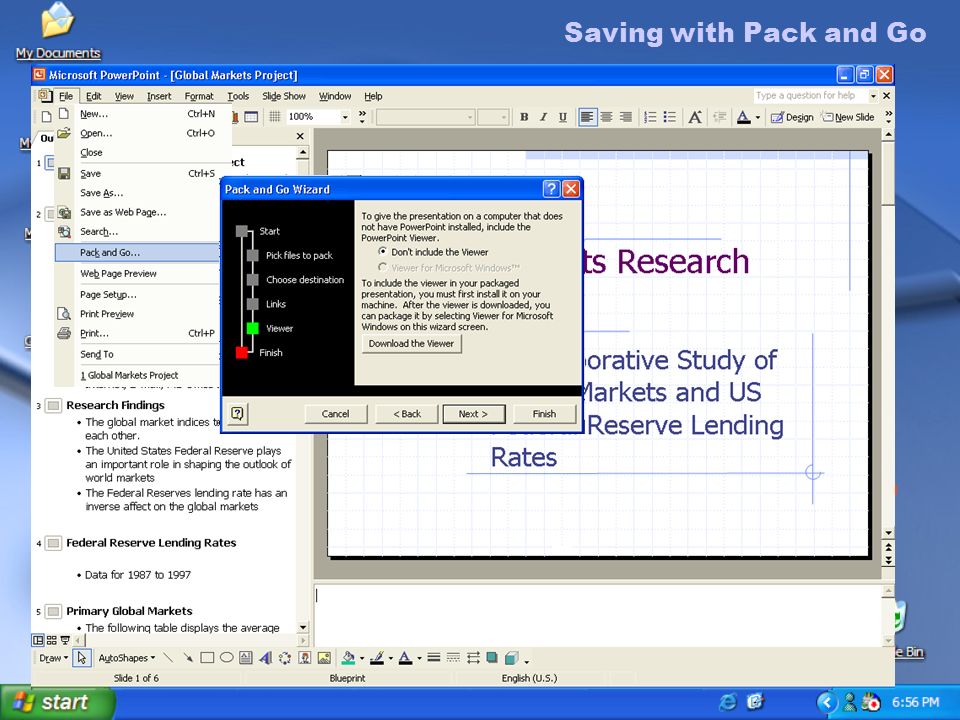Apply bulleted list formatting

(670, 117)
